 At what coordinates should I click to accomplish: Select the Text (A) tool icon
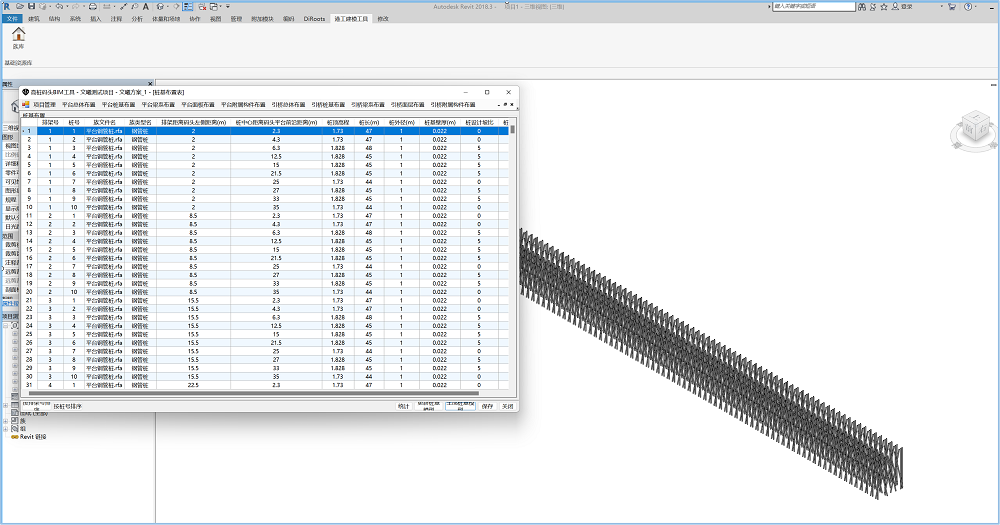(145, 6)
